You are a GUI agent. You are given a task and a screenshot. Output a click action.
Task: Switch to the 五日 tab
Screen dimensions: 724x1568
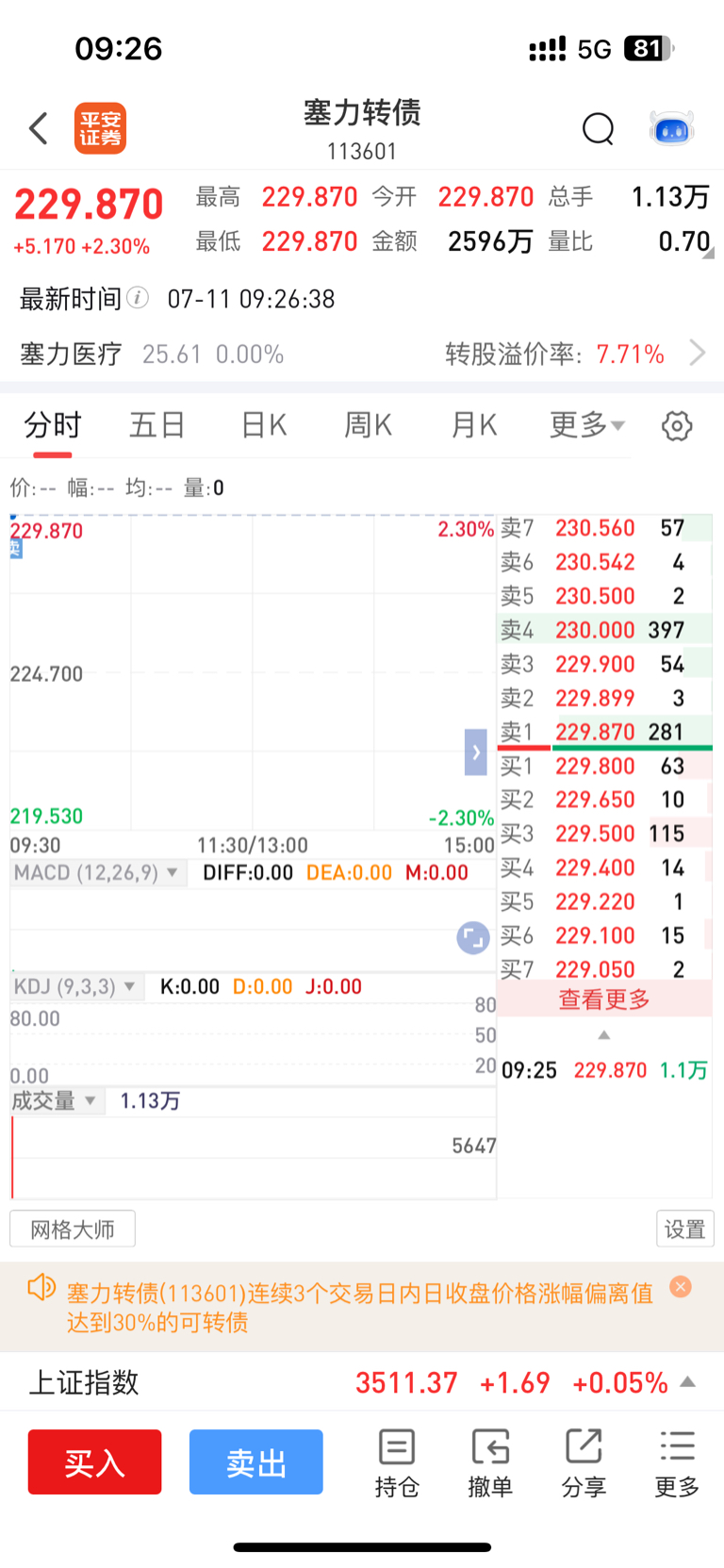click(156, 425)
